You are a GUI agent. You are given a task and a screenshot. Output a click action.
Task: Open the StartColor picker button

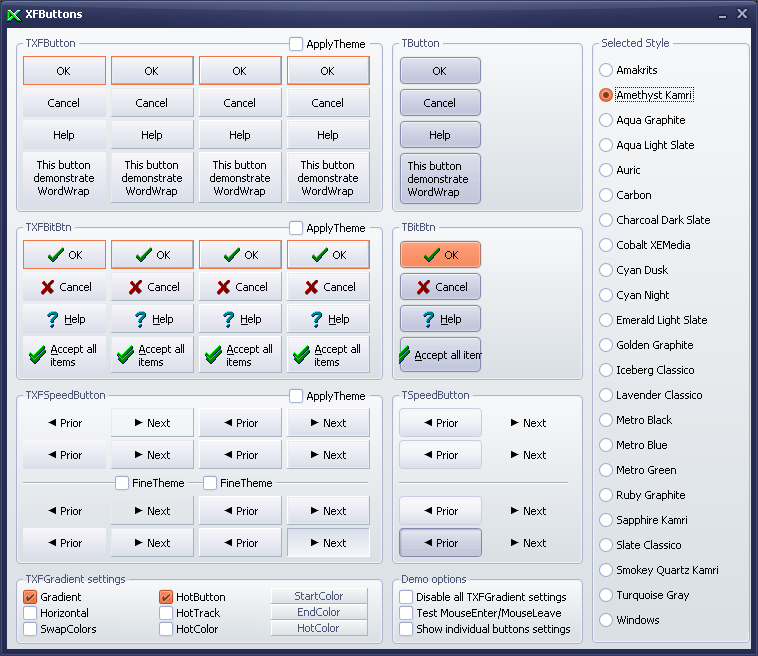pyautogui.click(x=319, y=596)
